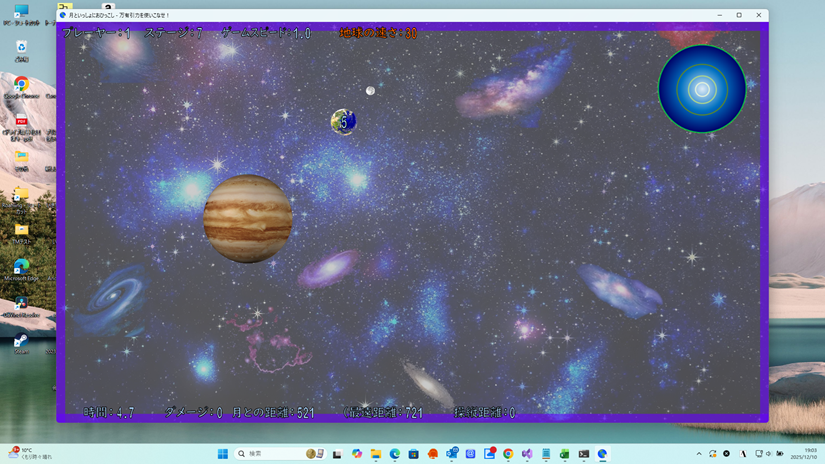The image size is (825, 464).
Task: Open the PDF file on desktop
Action: tap(21, 124)
